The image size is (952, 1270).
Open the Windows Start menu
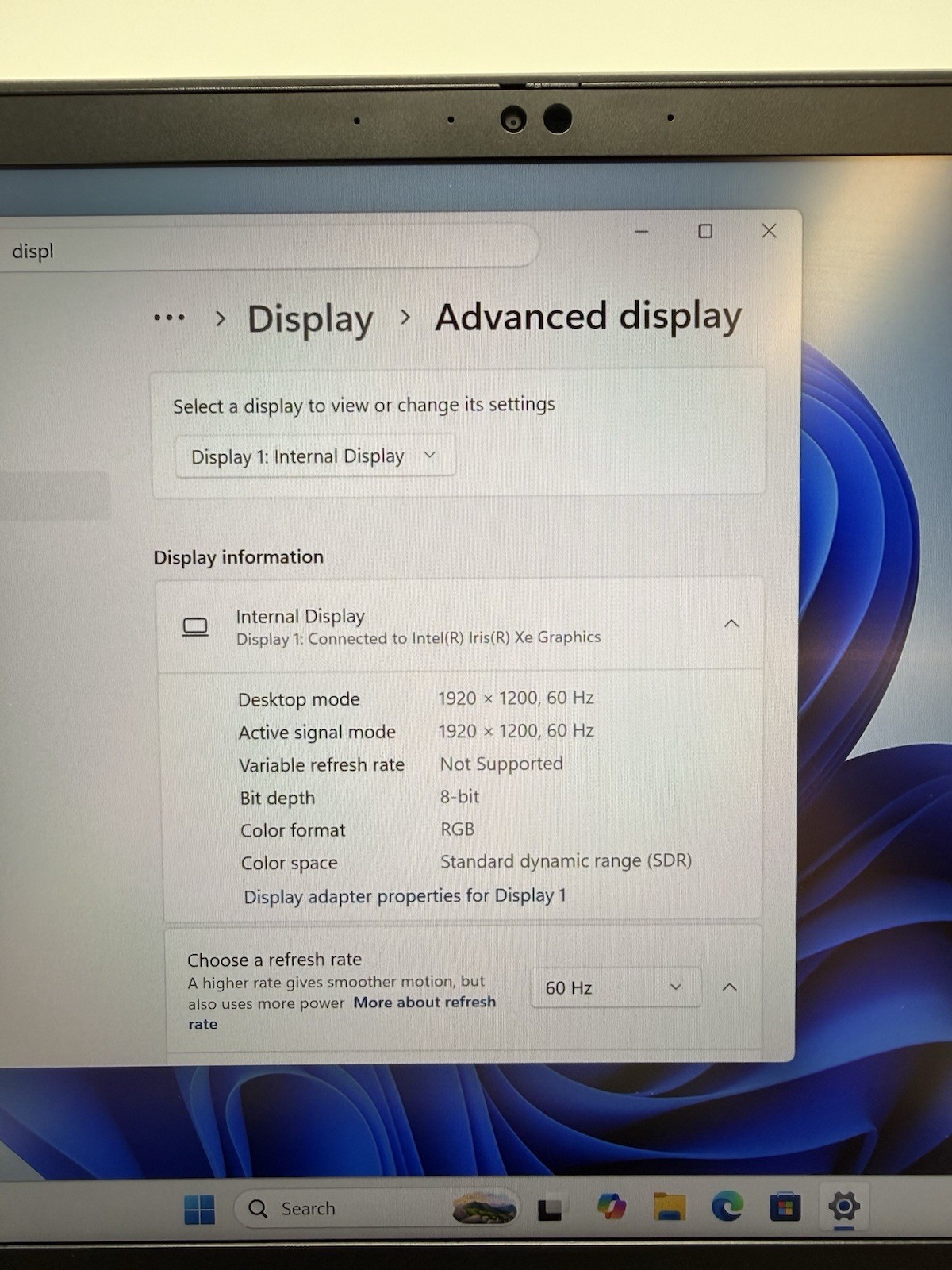pos(199,1210)
